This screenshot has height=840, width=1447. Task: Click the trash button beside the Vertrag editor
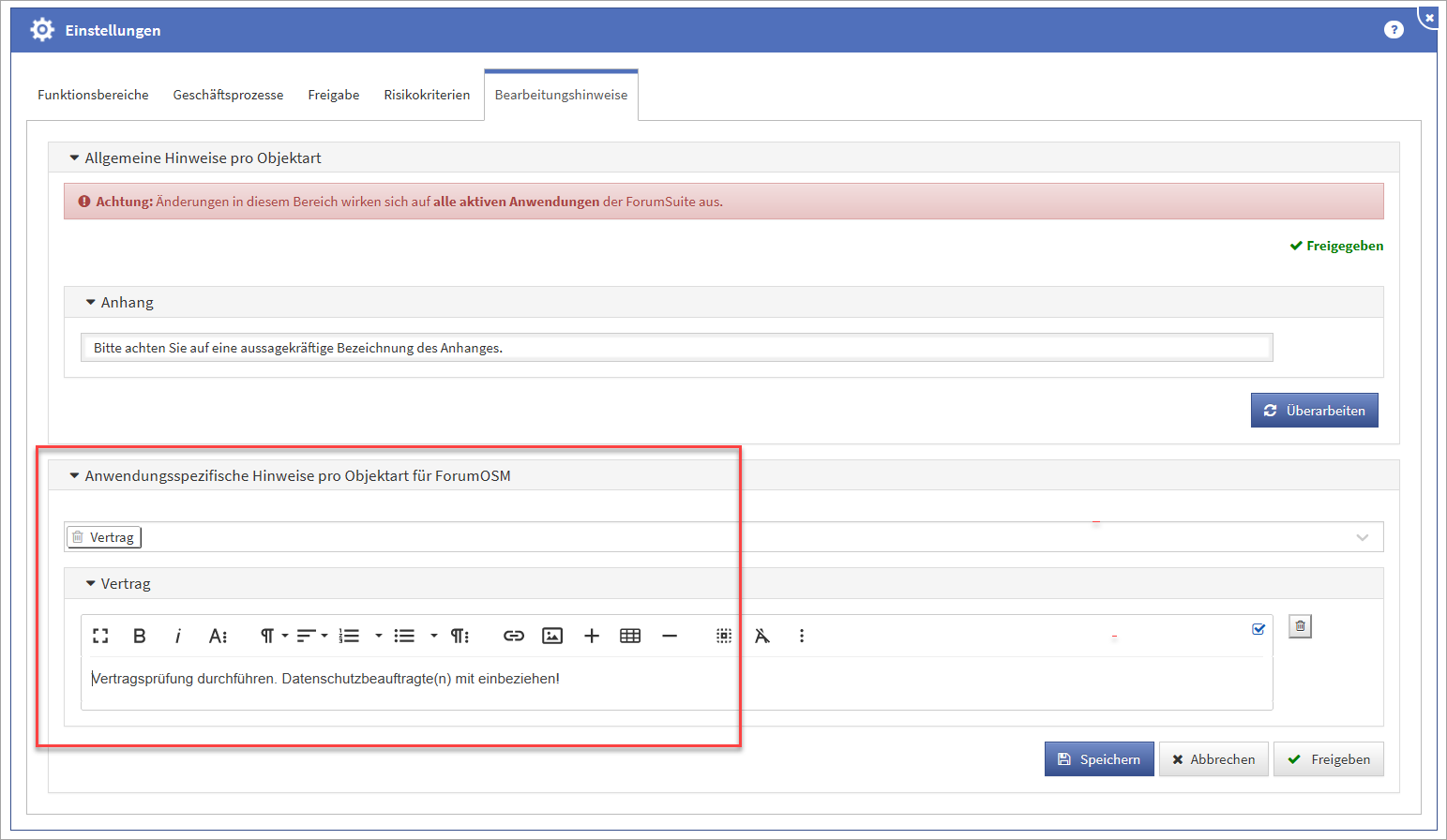coord(1300,626)
